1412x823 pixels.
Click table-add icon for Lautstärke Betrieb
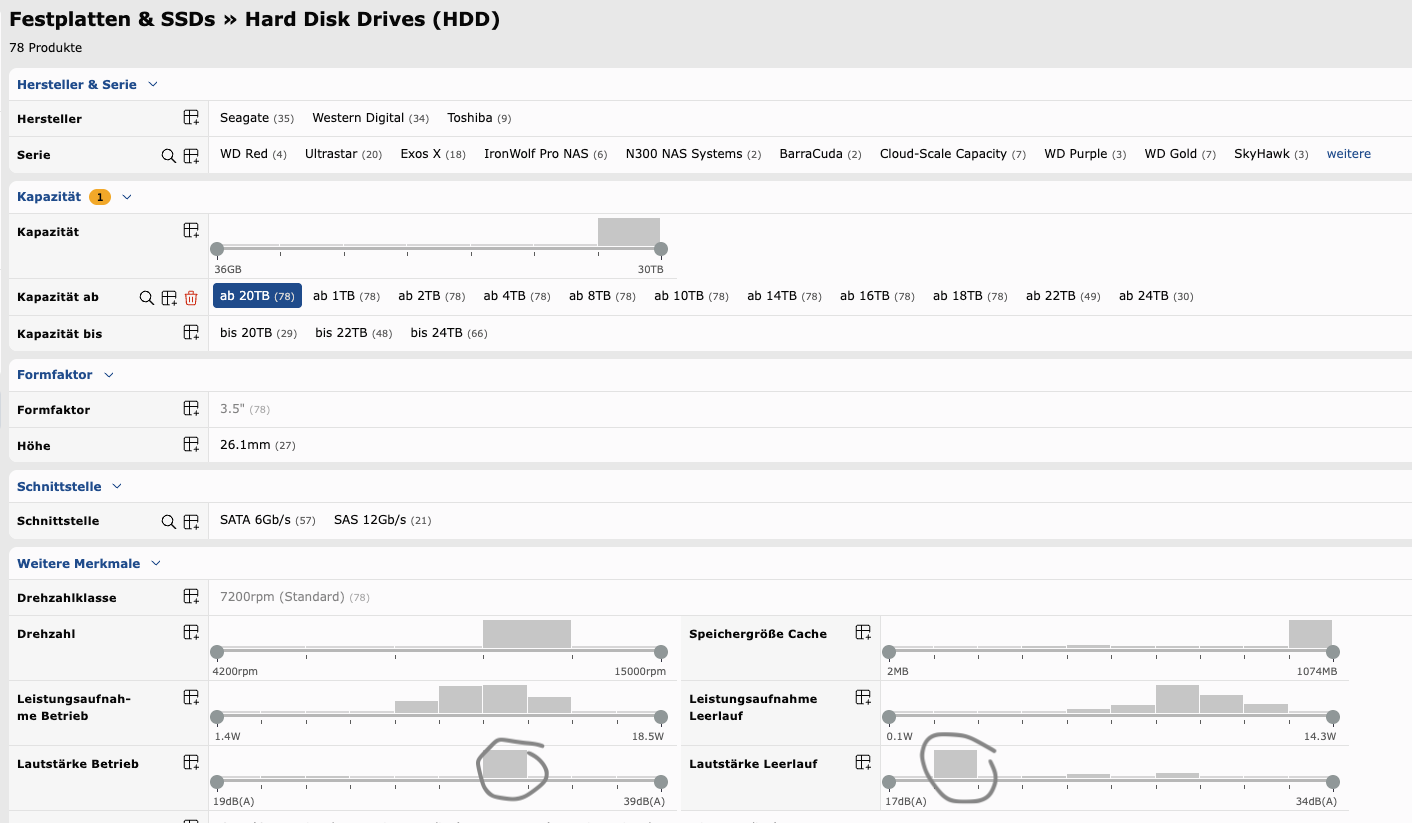click(191, 763)
